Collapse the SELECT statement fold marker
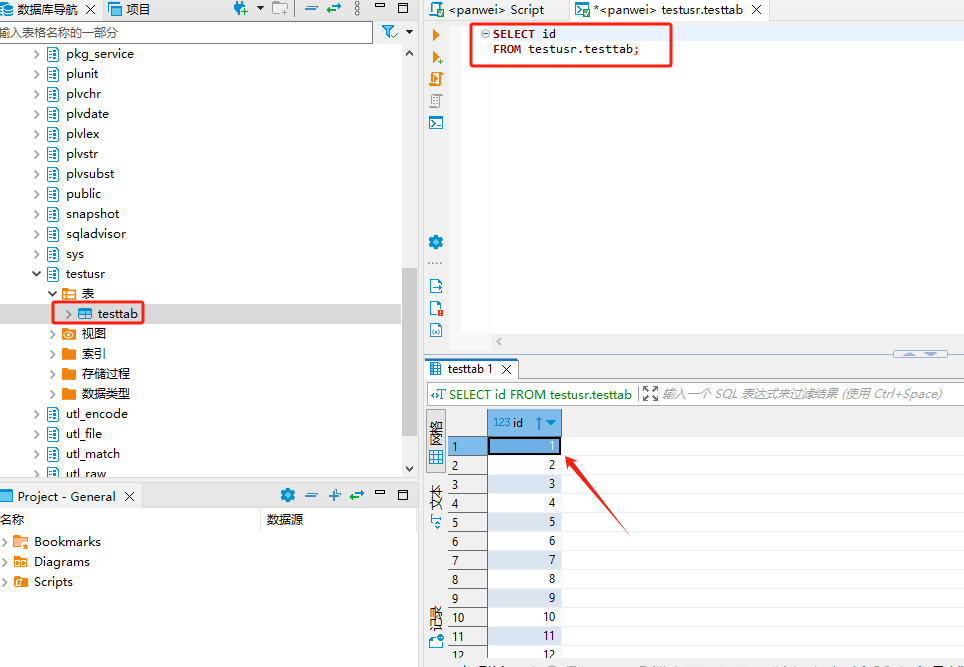The height and width of the screenshot is (667, 964). (x=485, y=34)
